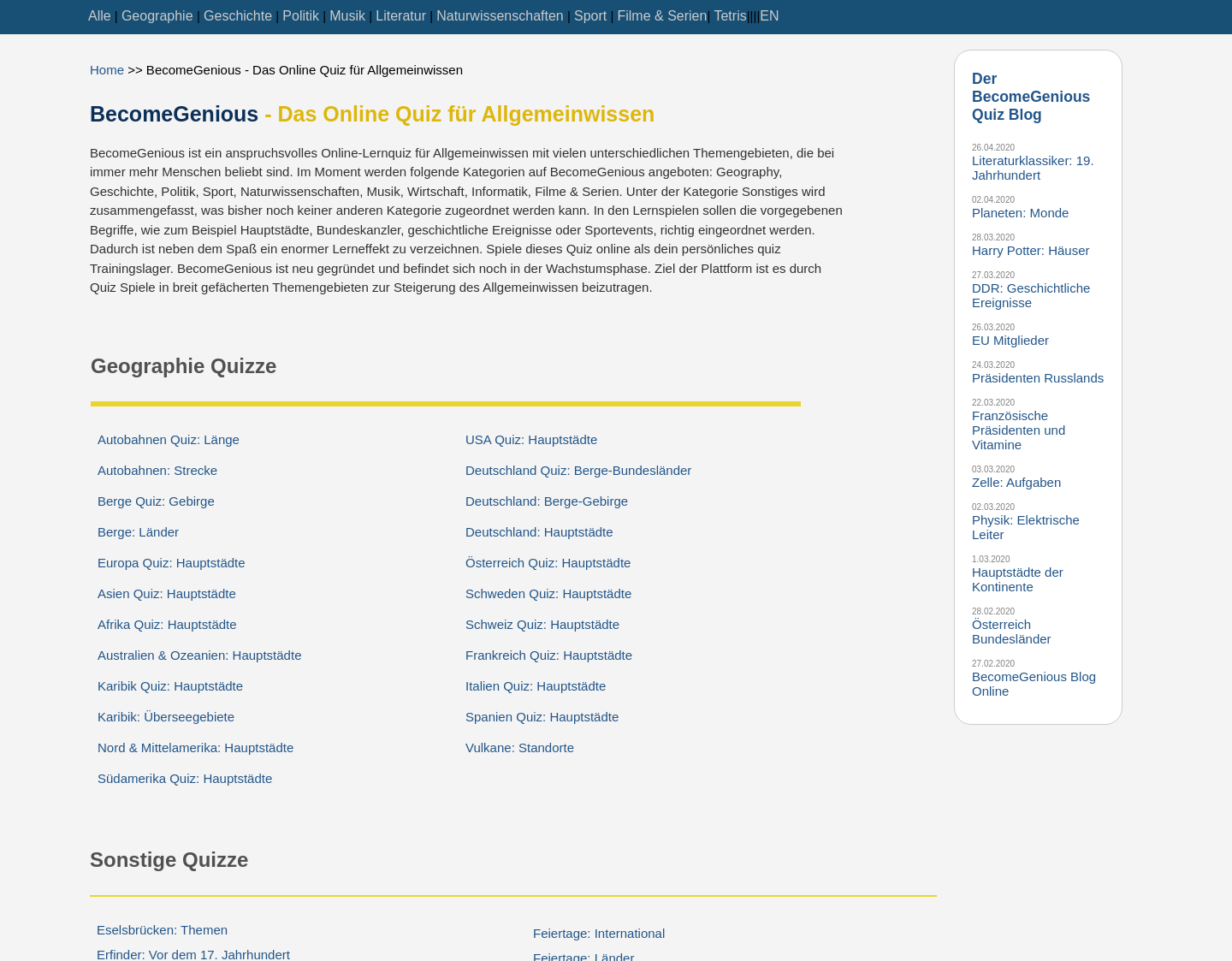Open Deutschland: Hauptstädte quiz
1232x961 pixels.
point(539,532)
